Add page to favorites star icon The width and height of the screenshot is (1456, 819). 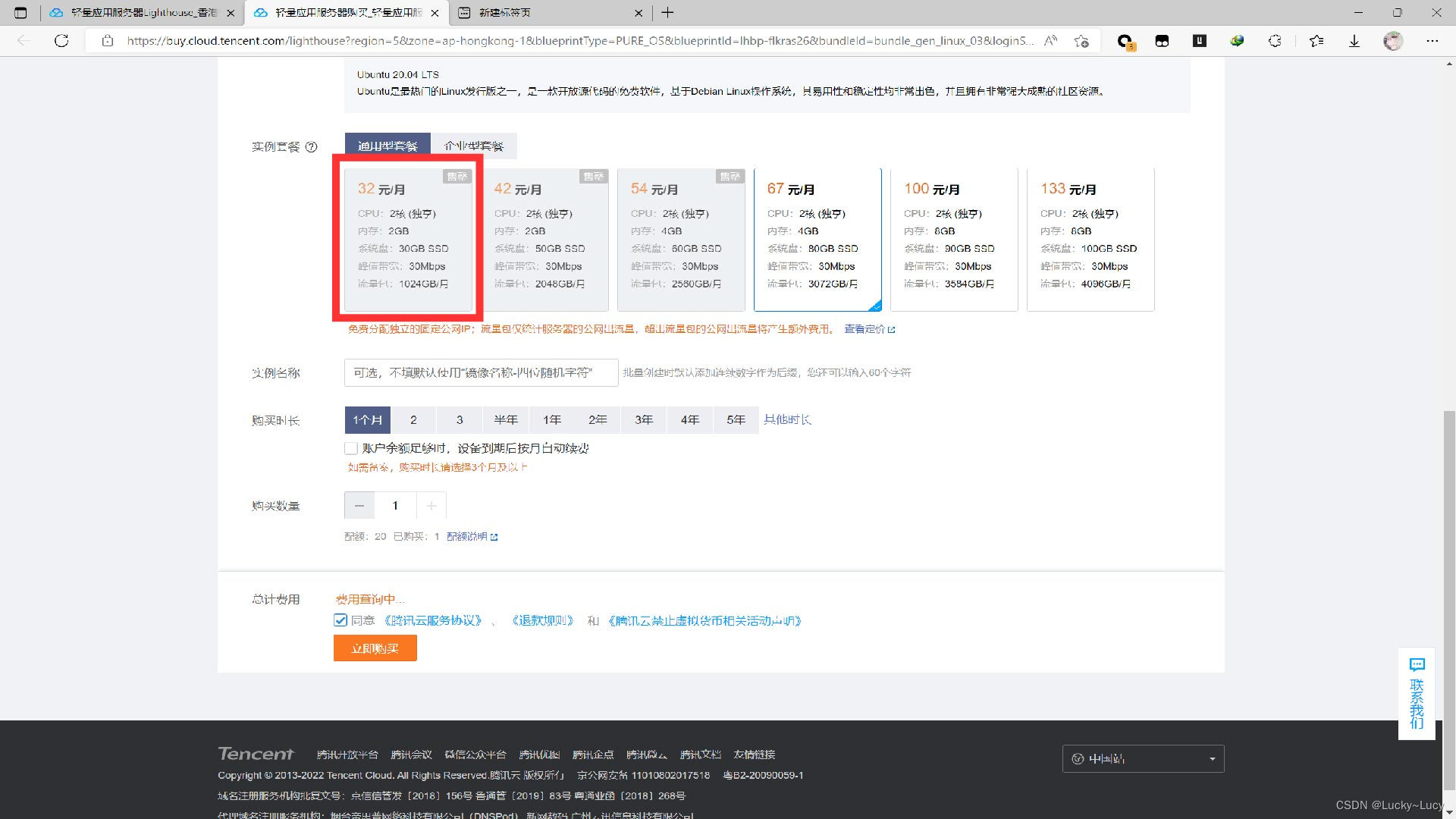click(x=1082, y=41)
